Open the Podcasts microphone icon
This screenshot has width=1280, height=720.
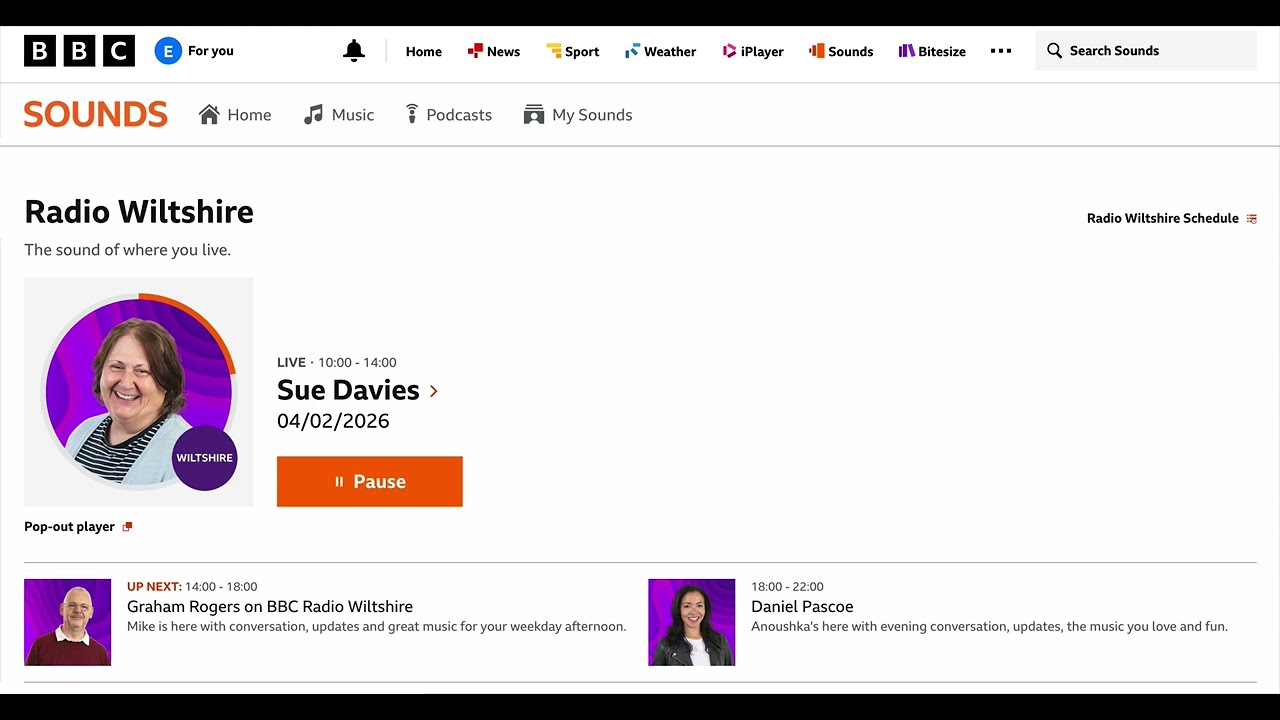(x=411, y=115)
